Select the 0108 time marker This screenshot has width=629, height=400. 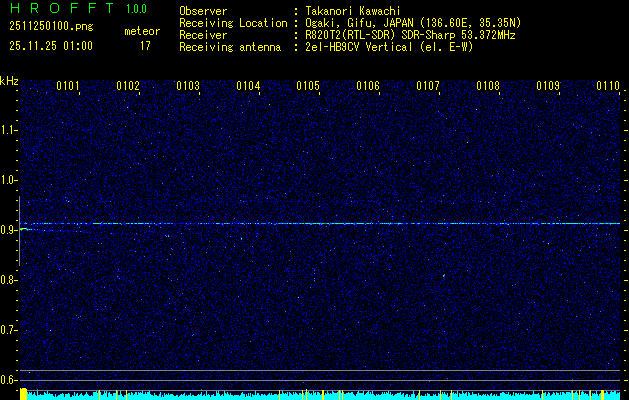tap(488, 87)
